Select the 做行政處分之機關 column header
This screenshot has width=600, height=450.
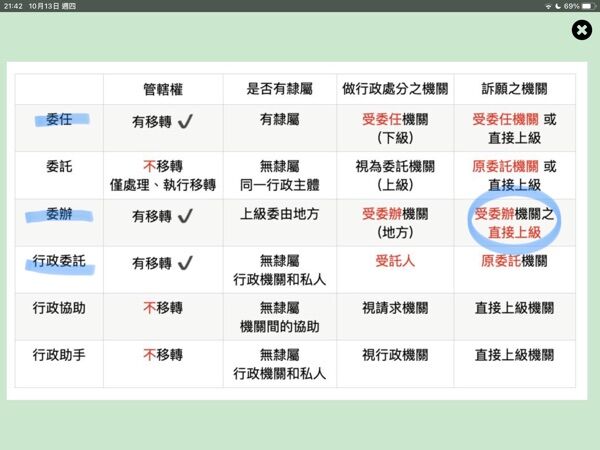coord(395,89)
